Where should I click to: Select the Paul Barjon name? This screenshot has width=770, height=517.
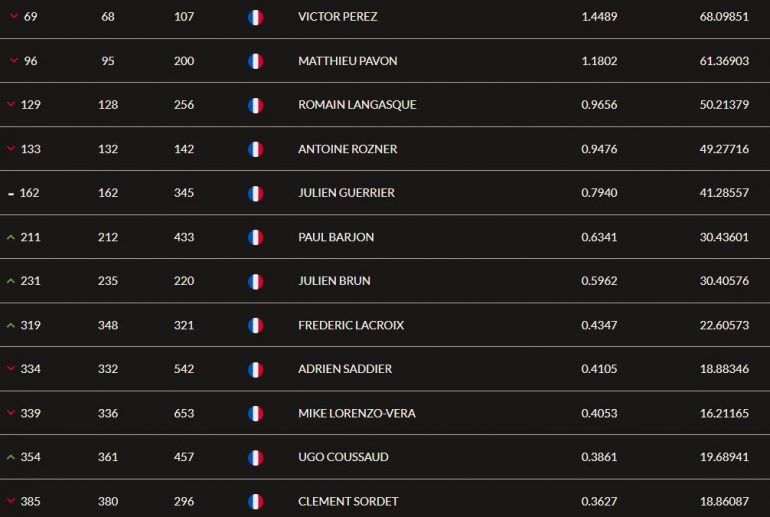pos(336,237)
